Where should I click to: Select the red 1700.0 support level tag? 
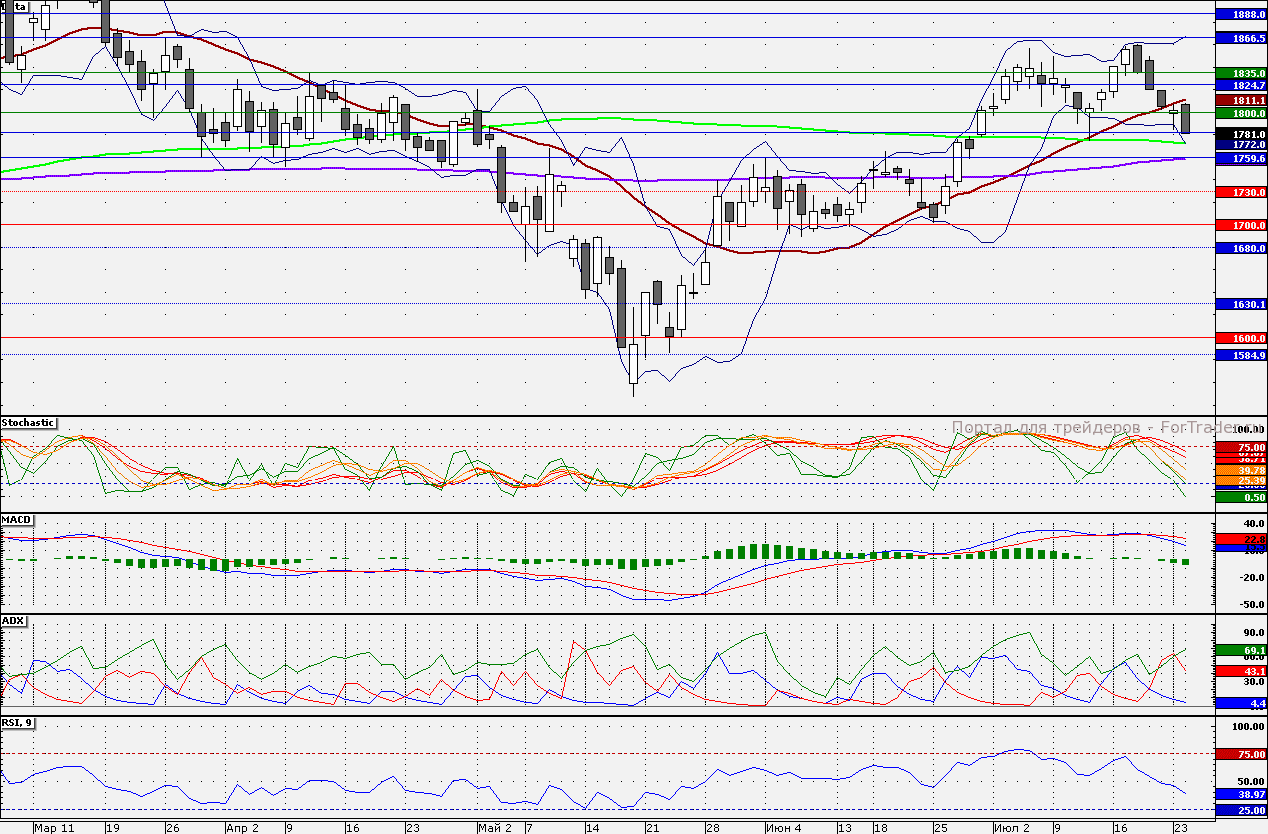tap(1240, 225)
